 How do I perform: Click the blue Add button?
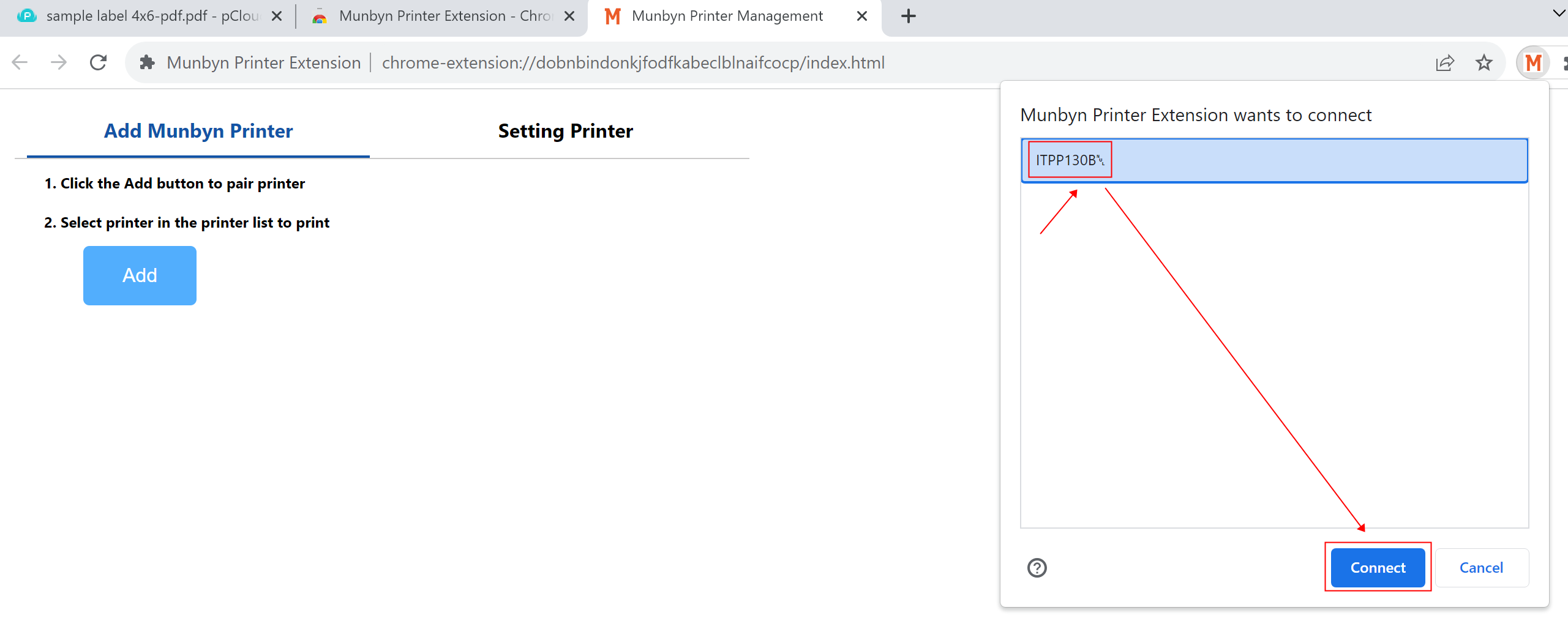(x=140, y=275)
